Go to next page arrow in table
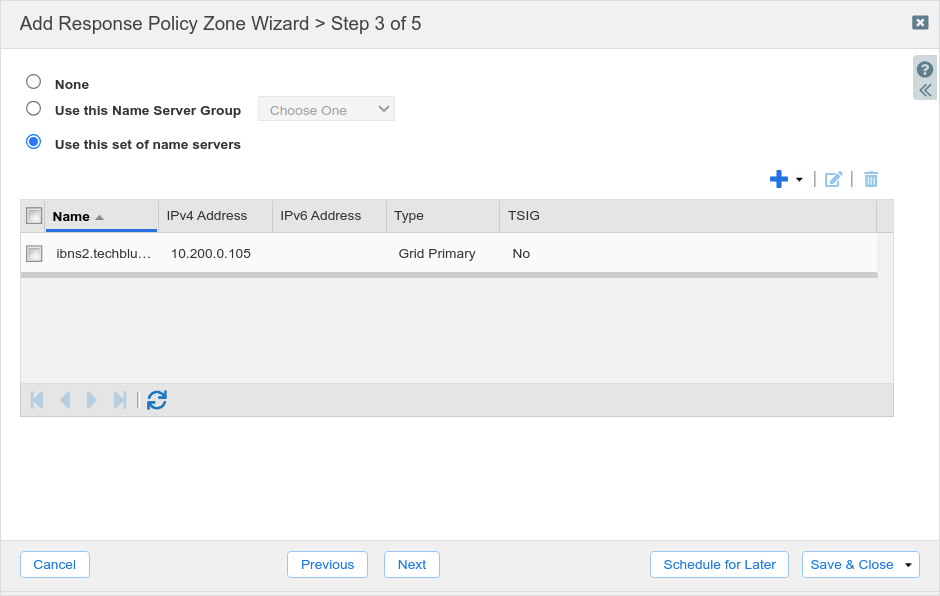Viewport: 940px width, 596px height. pyautogui.click(x=92, y=400)
